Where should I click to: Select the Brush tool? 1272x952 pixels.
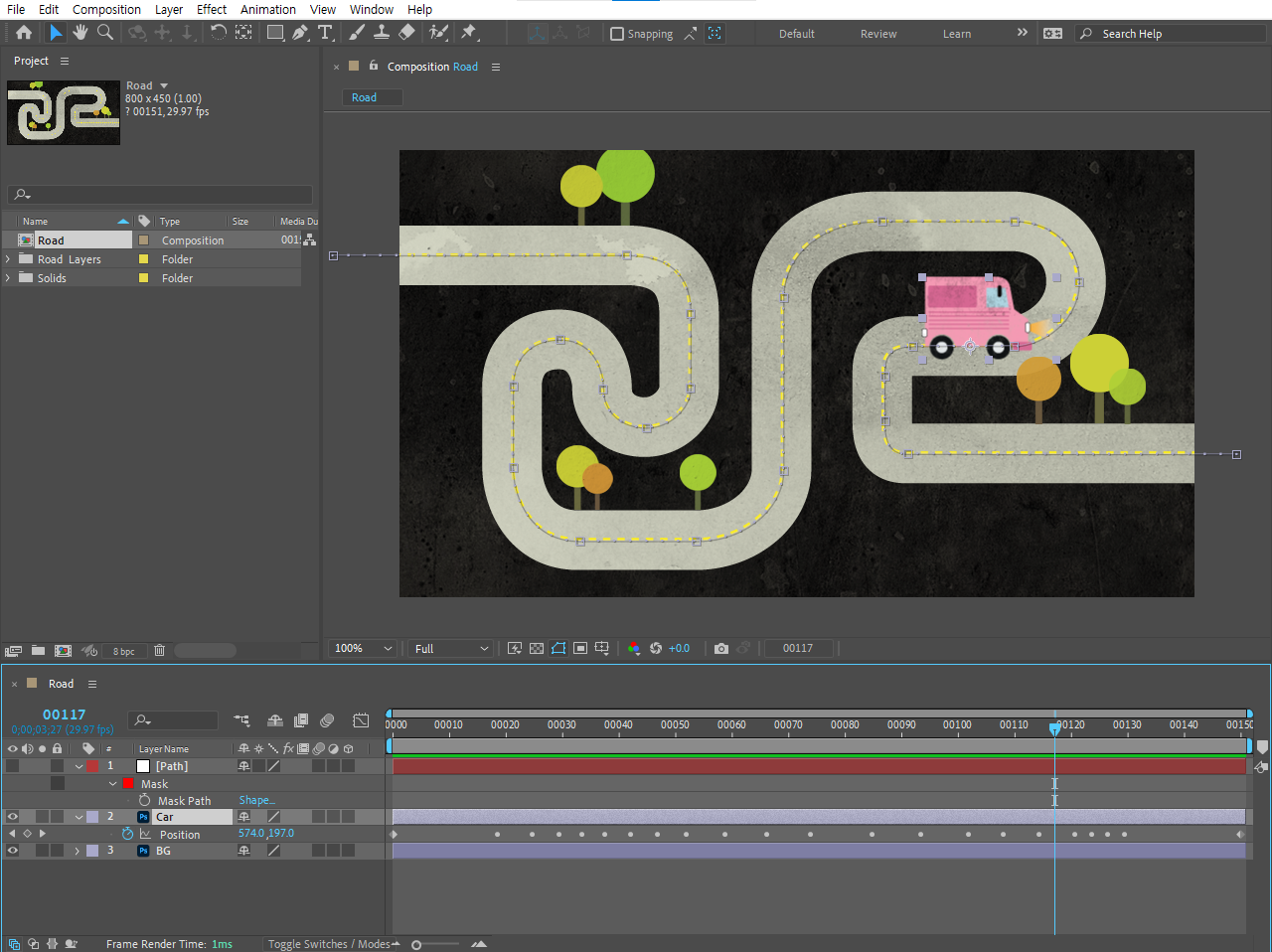tap(357, 33)
